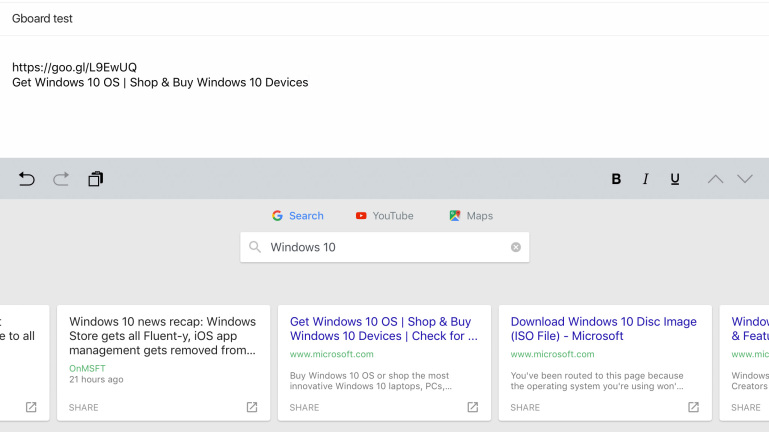
Task: Open 'Windows 10 news recap' result title
Action: click(162, 336)
